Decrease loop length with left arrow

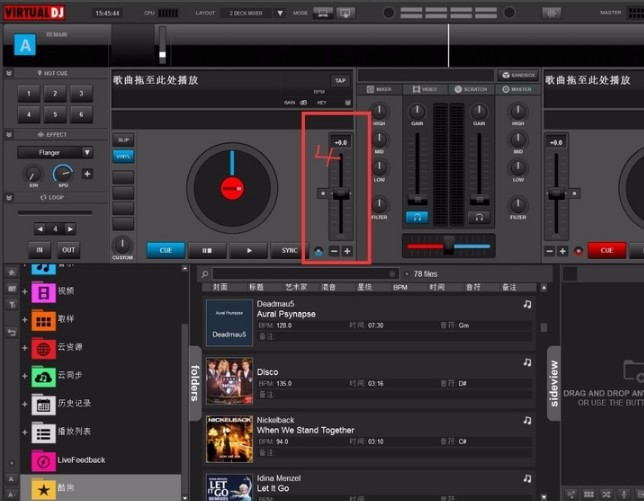click(x=40, y=229)
